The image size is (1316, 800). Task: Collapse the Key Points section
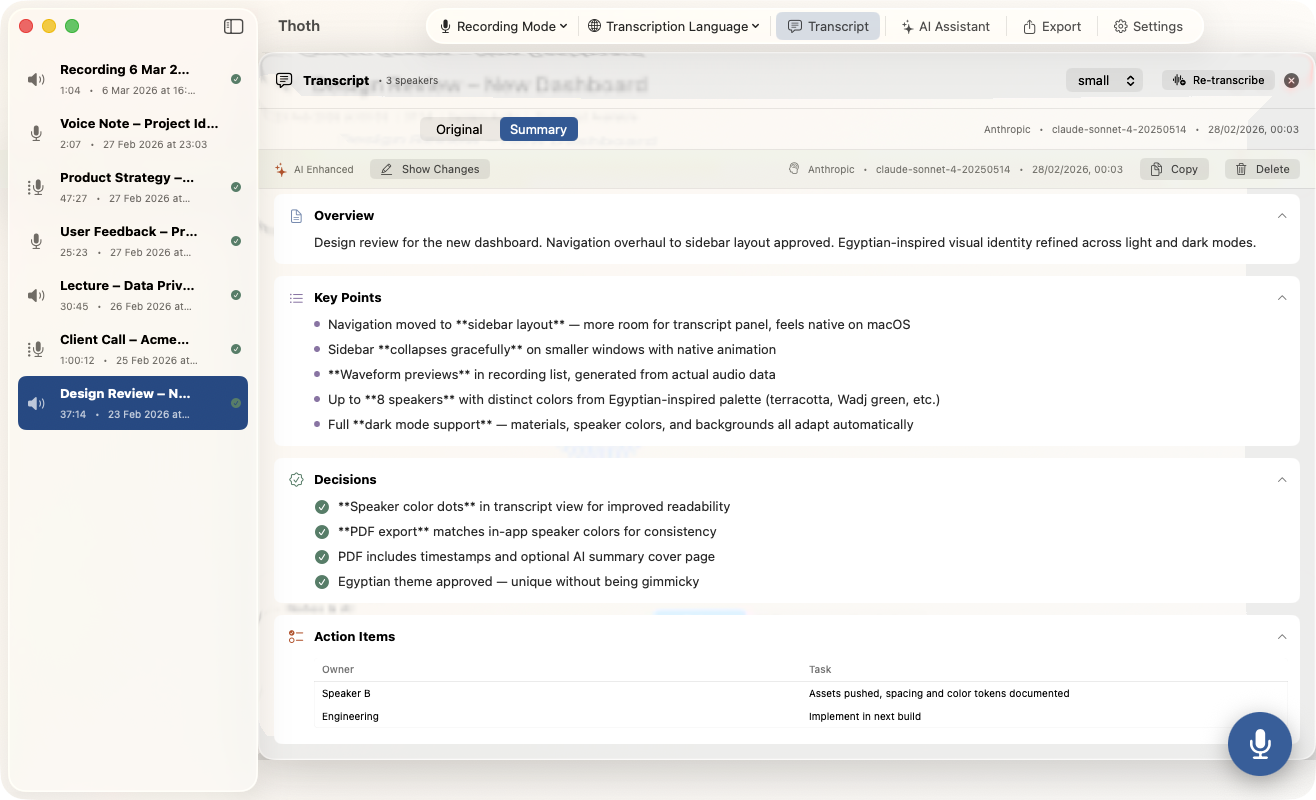(1281, 297)
